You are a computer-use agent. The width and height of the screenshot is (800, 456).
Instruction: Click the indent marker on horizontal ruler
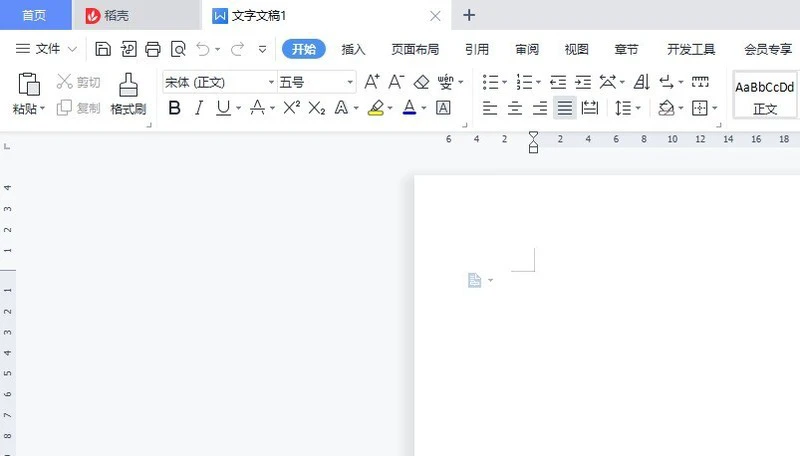click(x=533, y=142)
